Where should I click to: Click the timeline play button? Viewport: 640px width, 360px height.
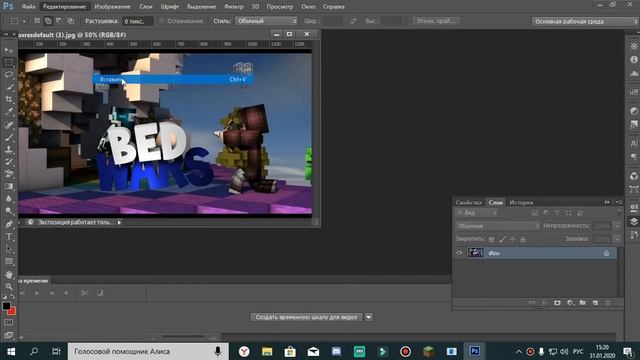click(37, 293)
